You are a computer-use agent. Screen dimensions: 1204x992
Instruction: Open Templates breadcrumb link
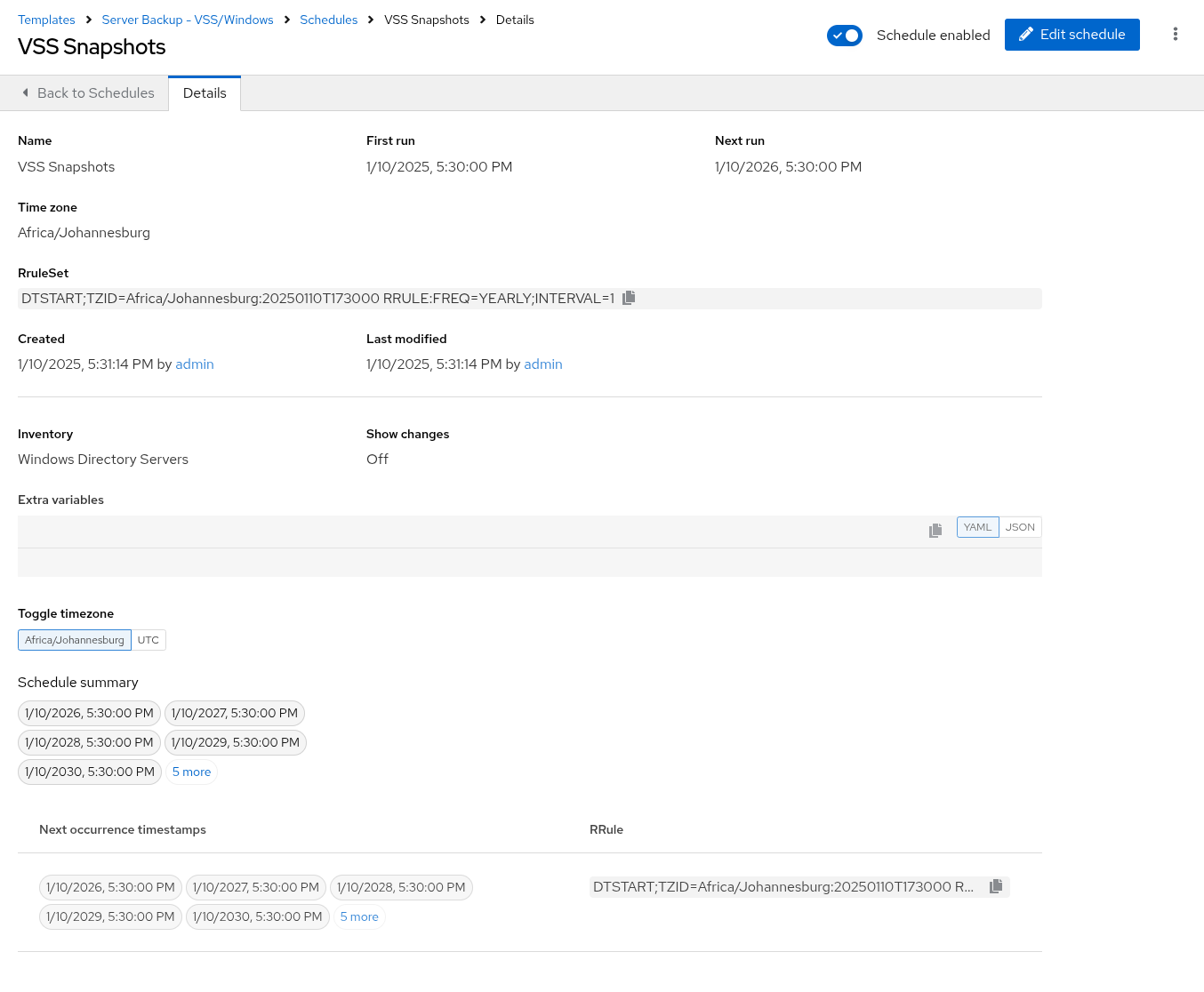[x=46, y=20]
